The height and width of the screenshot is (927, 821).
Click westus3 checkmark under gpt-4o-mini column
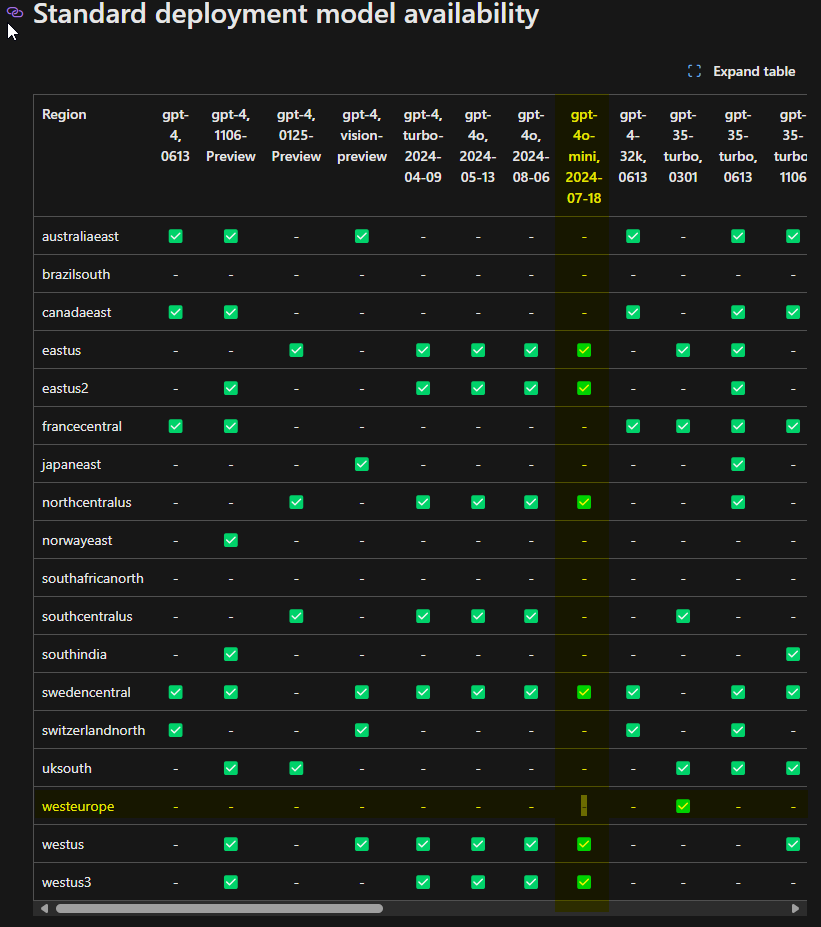point(584,883)
